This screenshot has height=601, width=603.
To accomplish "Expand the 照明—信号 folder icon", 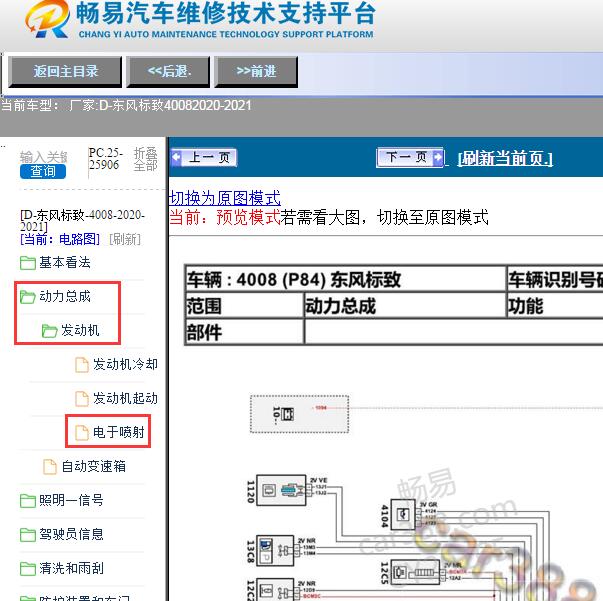I will pos(28,501).
